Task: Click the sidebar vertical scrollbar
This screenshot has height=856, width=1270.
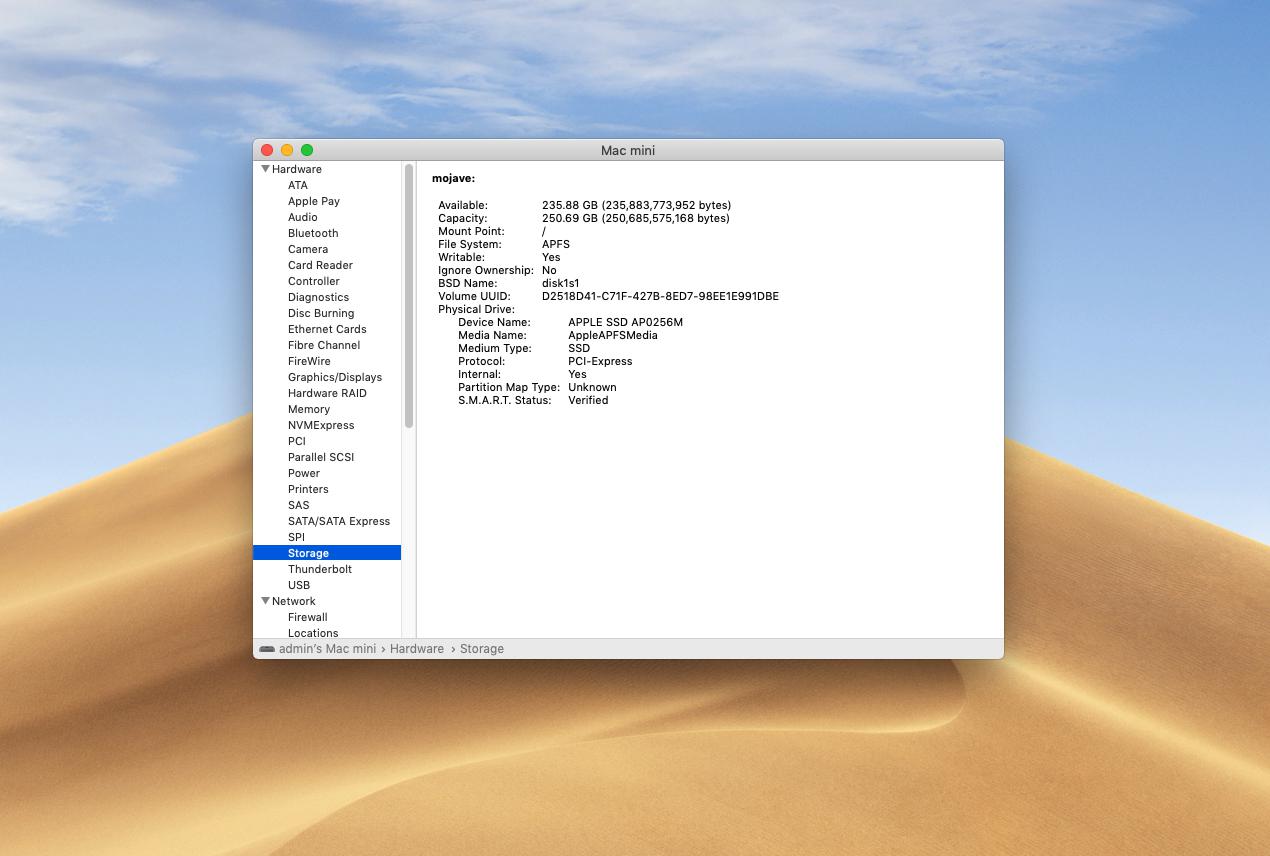Action: [x=409, y=296]
